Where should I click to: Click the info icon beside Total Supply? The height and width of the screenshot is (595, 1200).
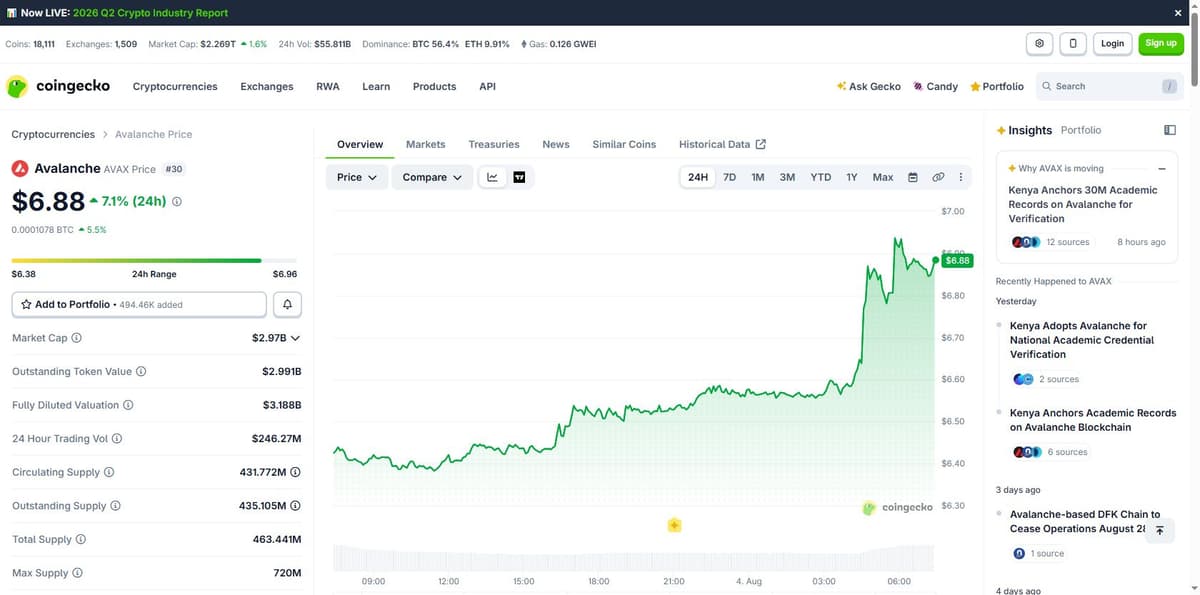pyautogui.click(x=81, y=539)
